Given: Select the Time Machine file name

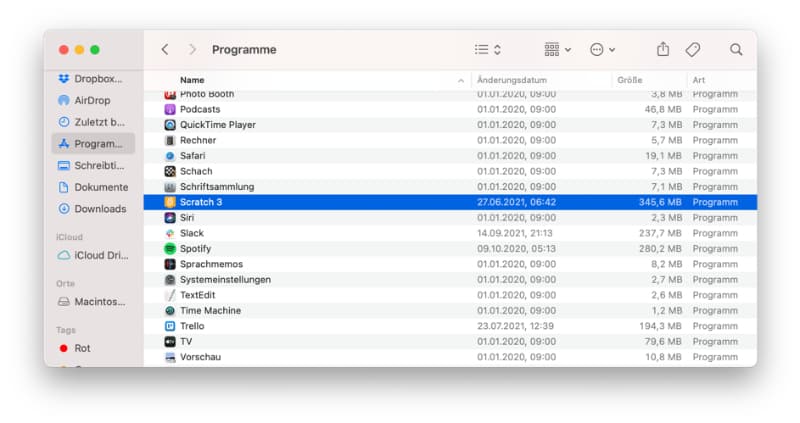Looking at the screenshot, I should (210, 310).
